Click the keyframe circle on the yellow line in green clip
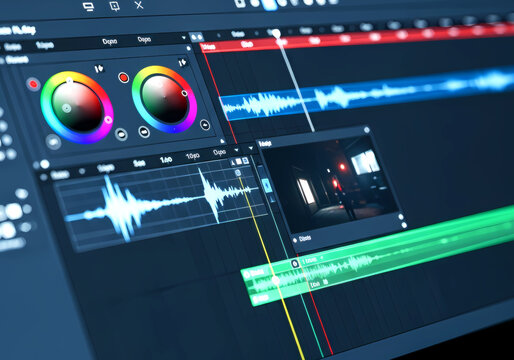Viewport: 514px width, 360px height. (x=276, y=280)
